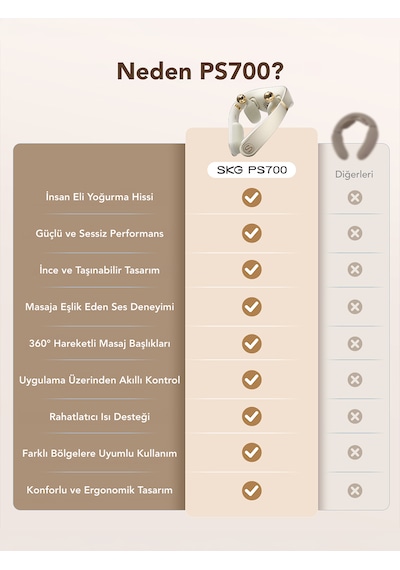Image resolution: width=400 pixels, height=570 pixels.
Task: Click the Diğerleri column header
Action: click(354, 174)
